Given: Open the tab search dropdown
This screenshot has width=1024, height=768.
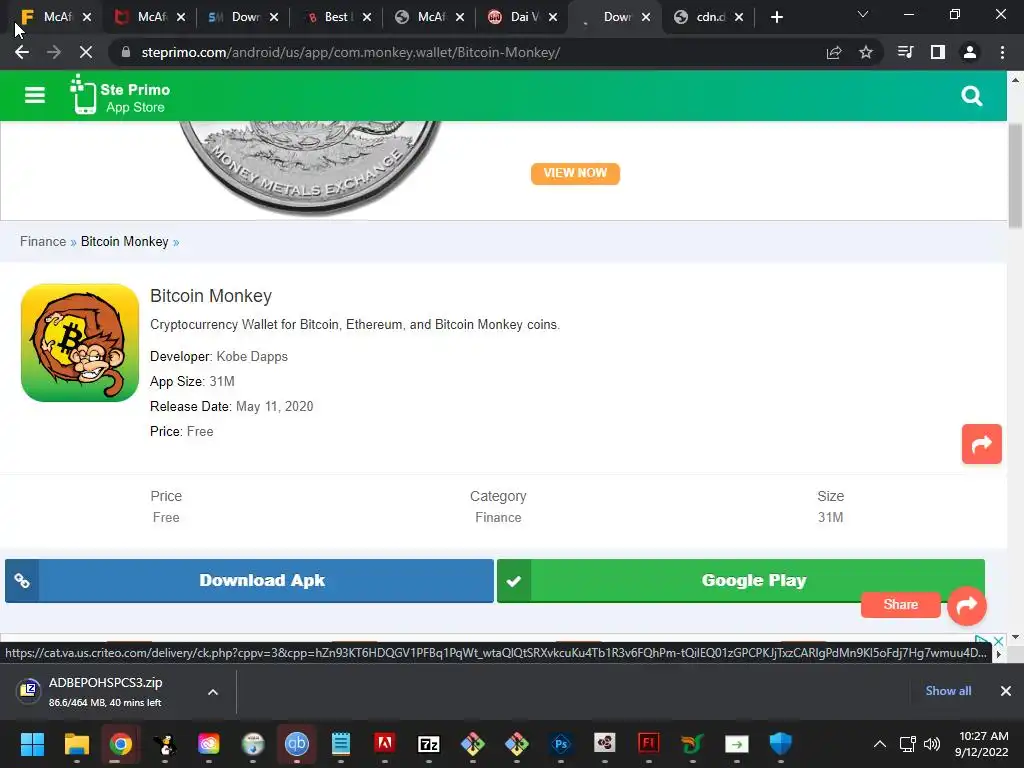Looking at the screenshot, I should pyautogui.click(x=863, y=14).
